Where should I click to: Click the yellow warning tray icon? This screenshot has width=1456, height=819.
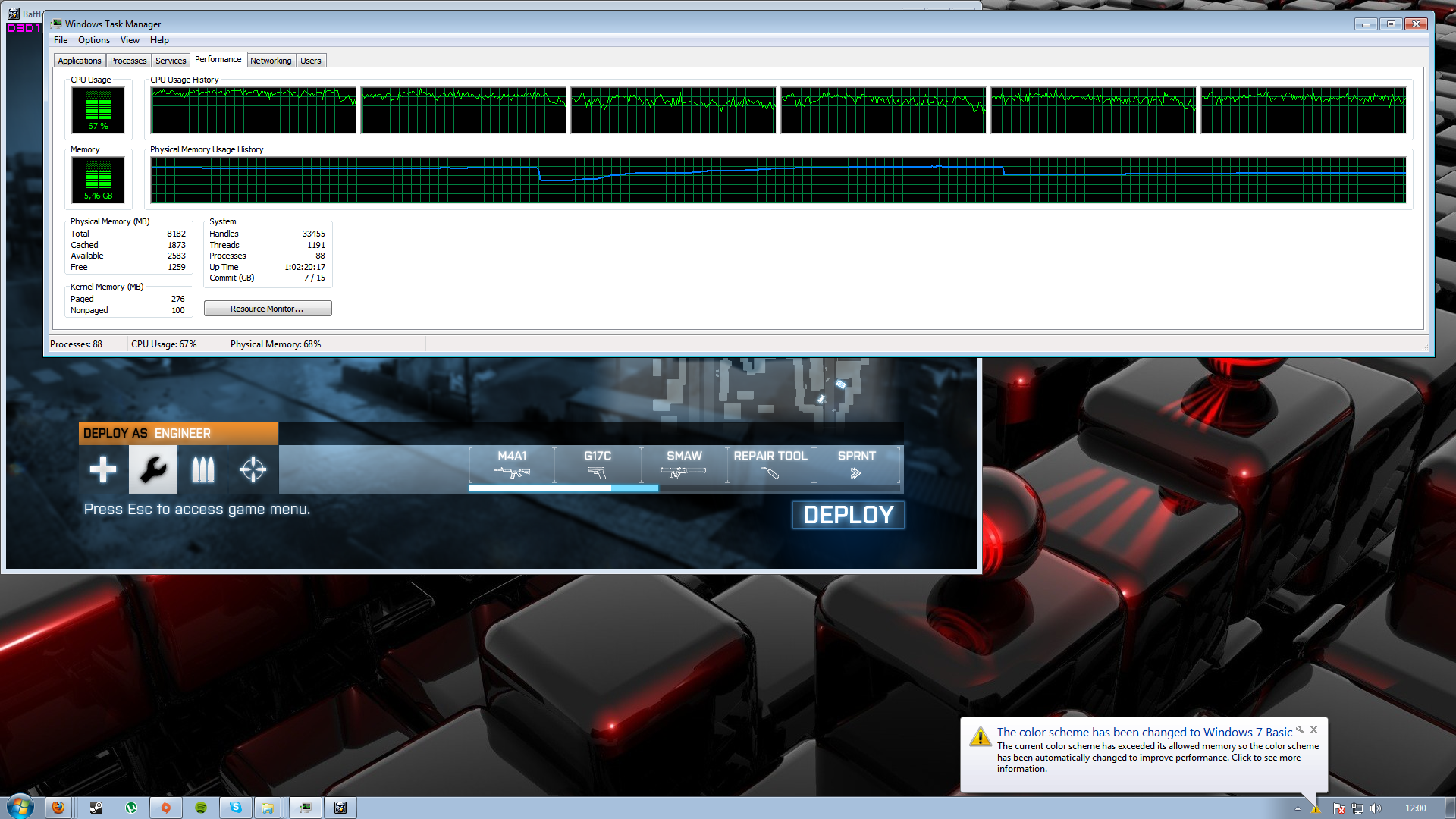coord(1316,808)
